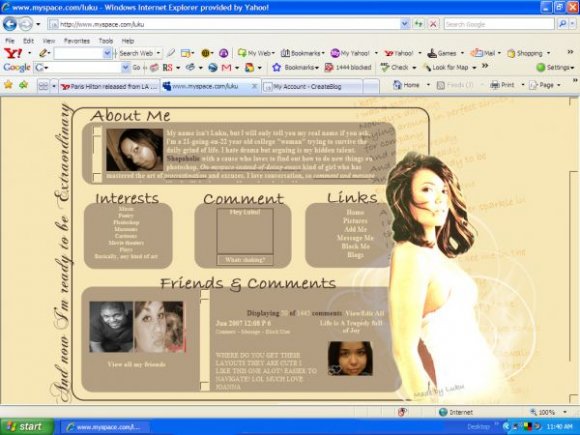The width and height of the screenshot is (580, 435).
Task: Click into the Comment text box
Action: [245, 231]
